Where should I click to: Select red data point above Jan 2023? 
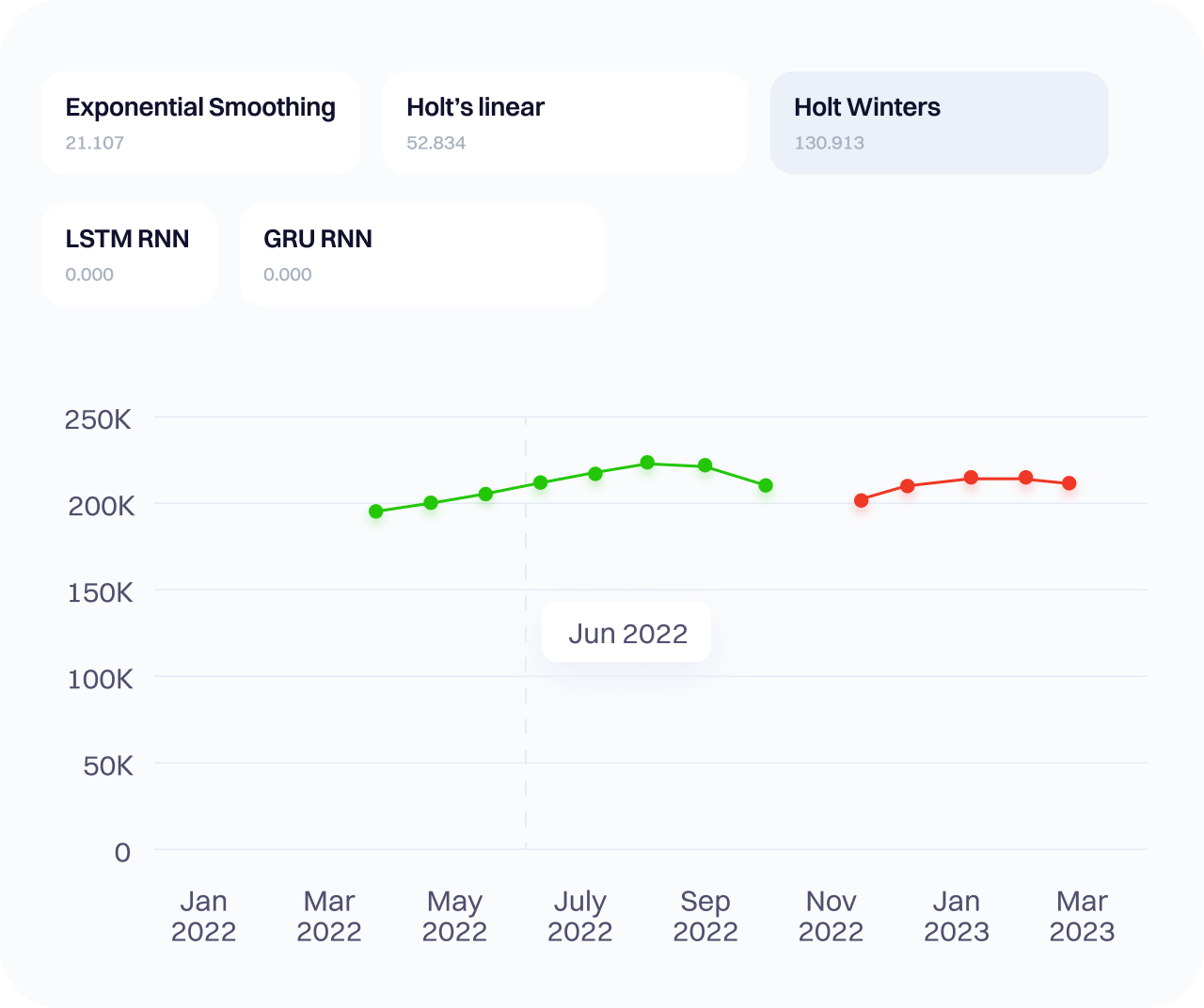[x=971, y=478]
